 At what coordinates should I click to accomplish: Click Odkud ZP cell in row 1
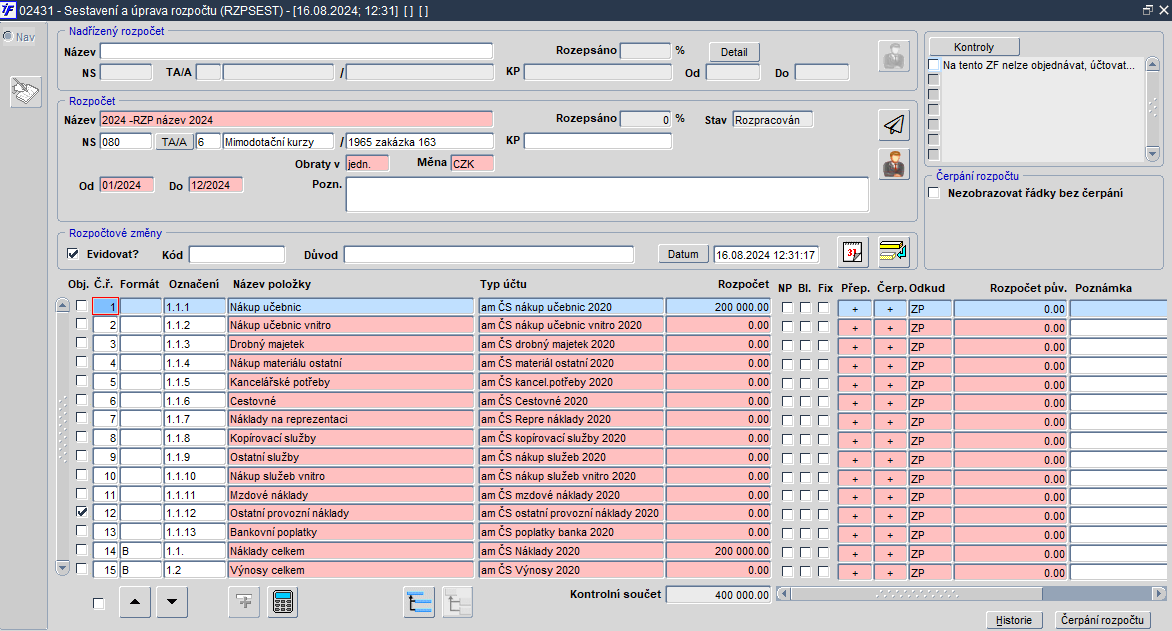pyautogui.click(x=930, y=308)
